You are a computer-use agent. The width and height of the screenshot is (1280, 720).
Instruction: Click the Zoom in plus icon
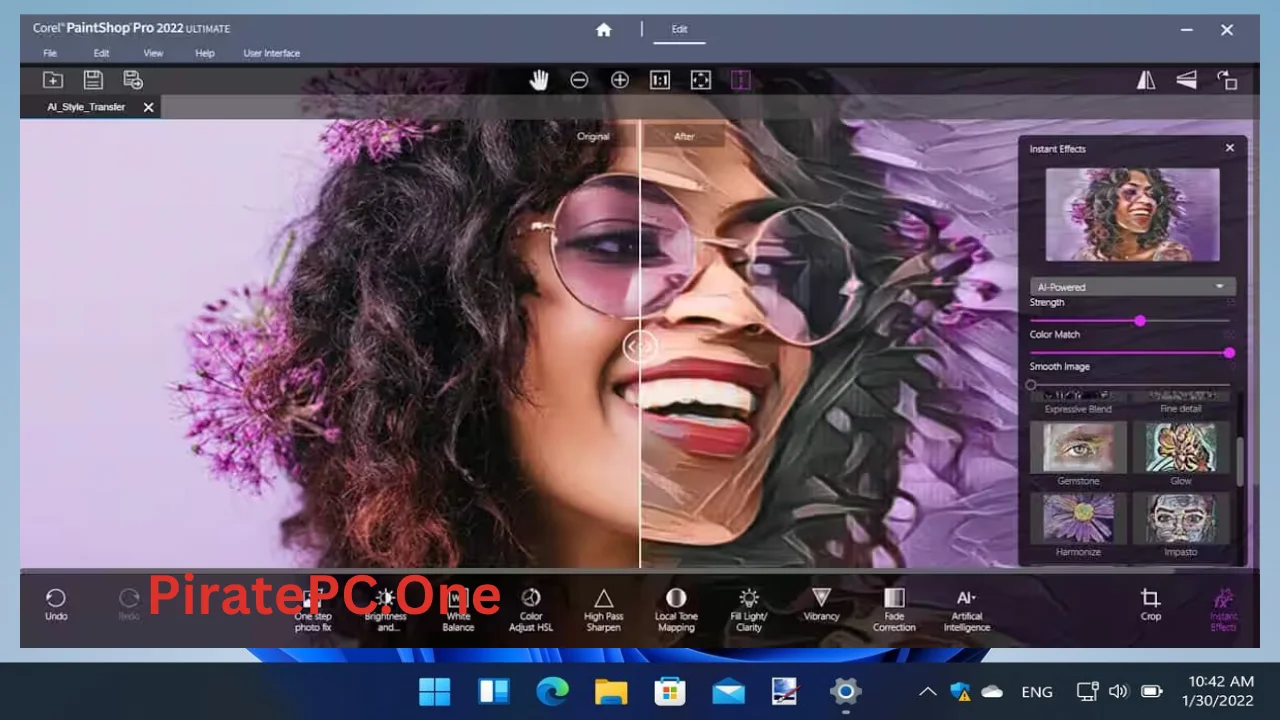tap(620, 80)
